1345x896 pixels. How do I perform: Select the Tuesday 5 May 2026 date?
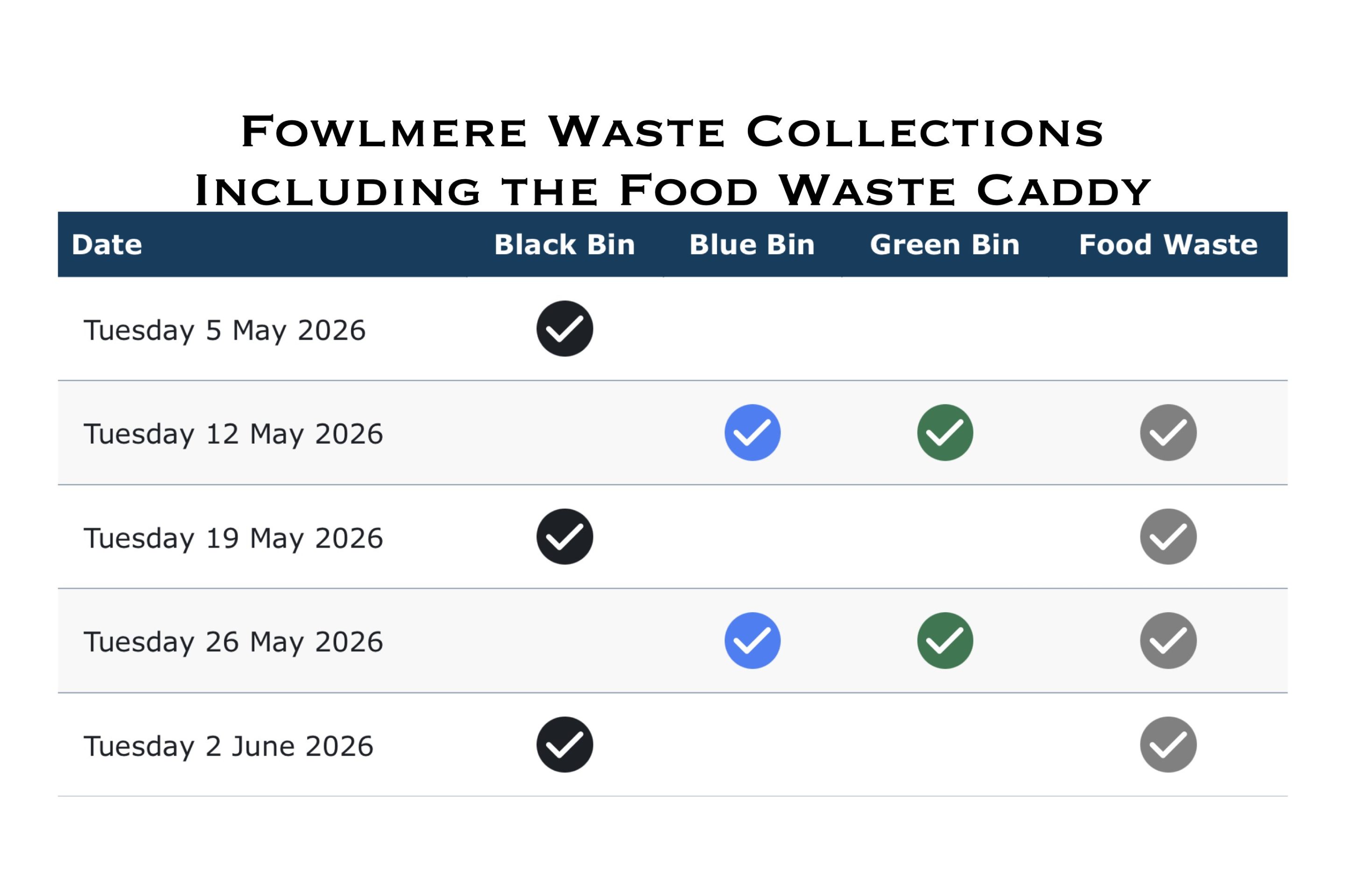[x=224, y=330]
